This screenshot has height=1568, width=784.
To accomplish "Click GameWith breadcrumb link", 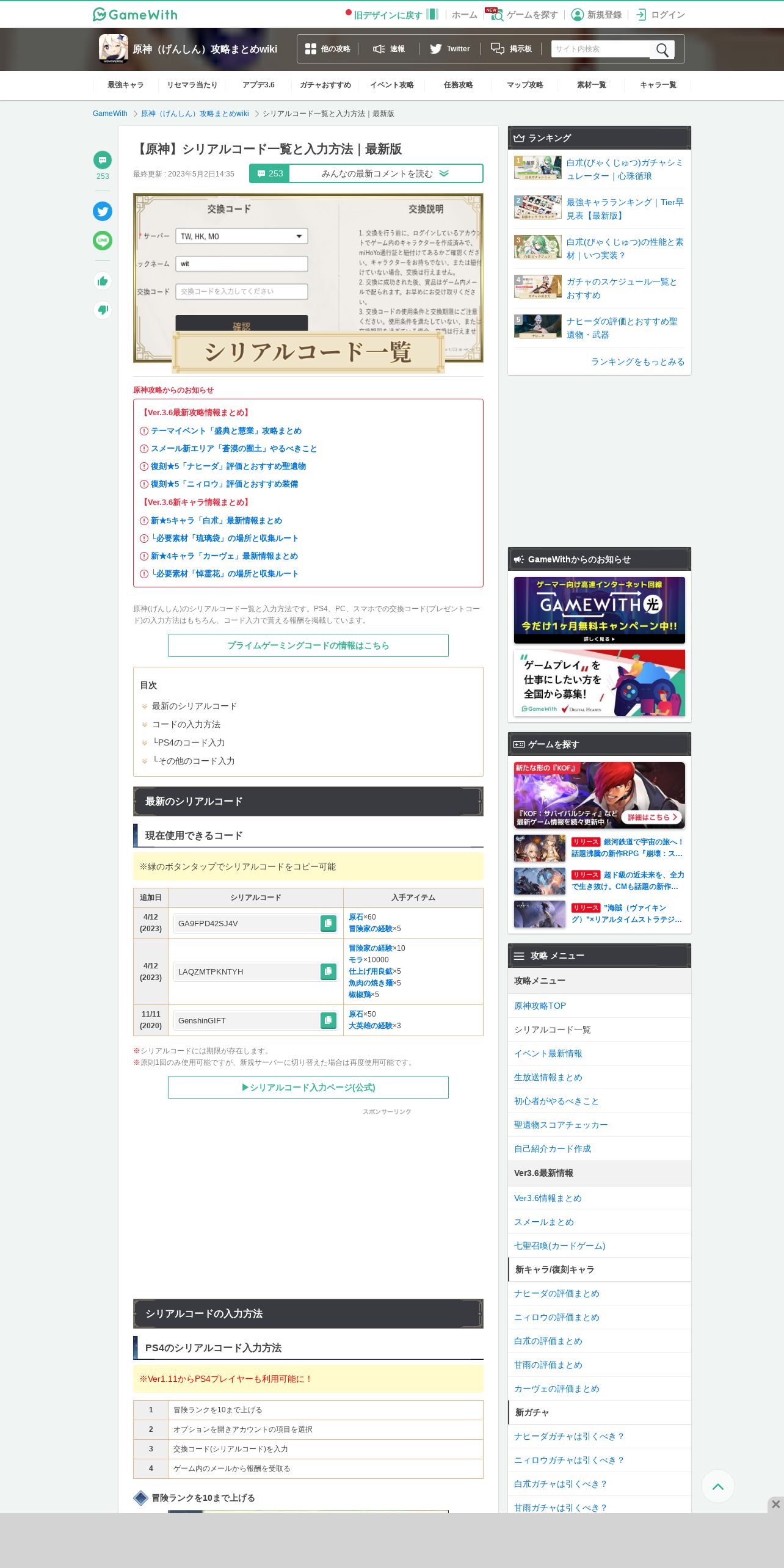I will (x=110, y=114).
